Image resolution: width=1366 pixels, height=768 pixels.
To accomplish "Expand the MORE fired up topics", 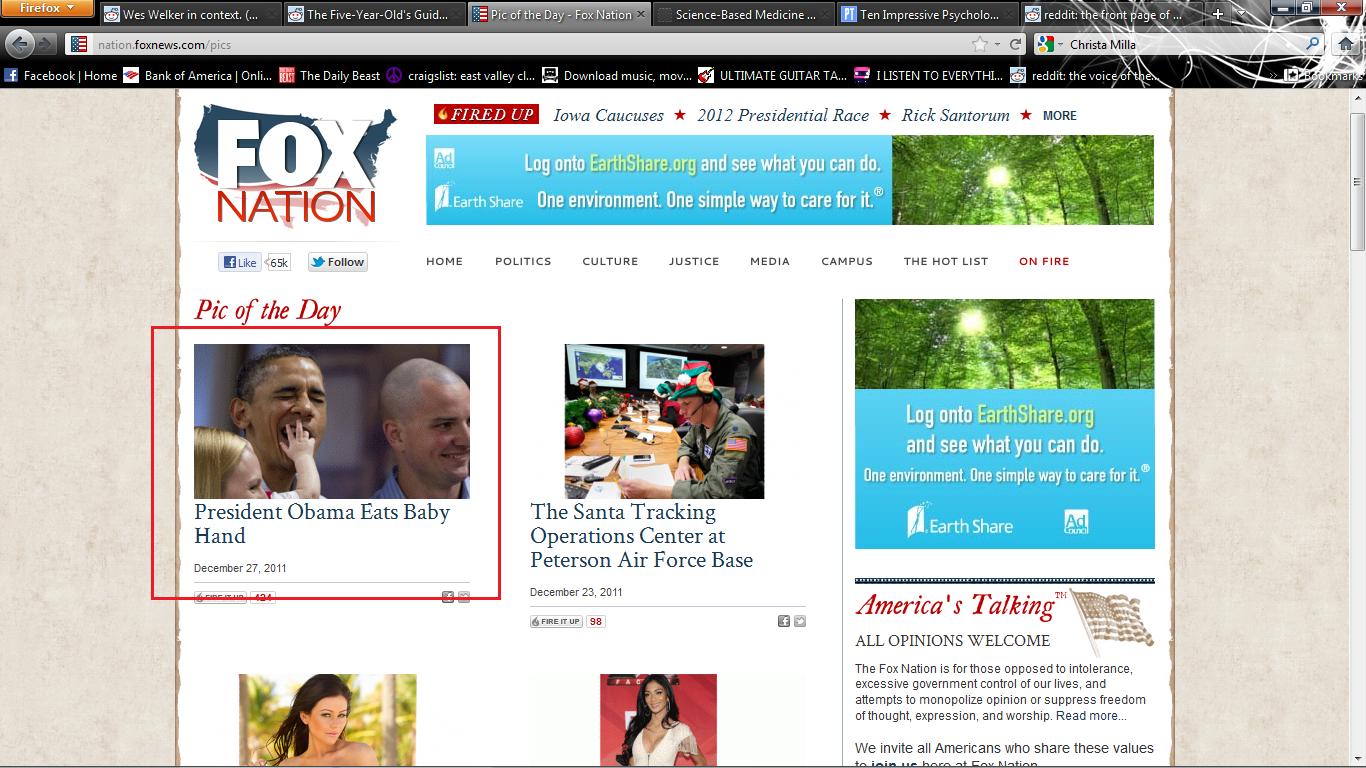I will (x=1060, y=116).
